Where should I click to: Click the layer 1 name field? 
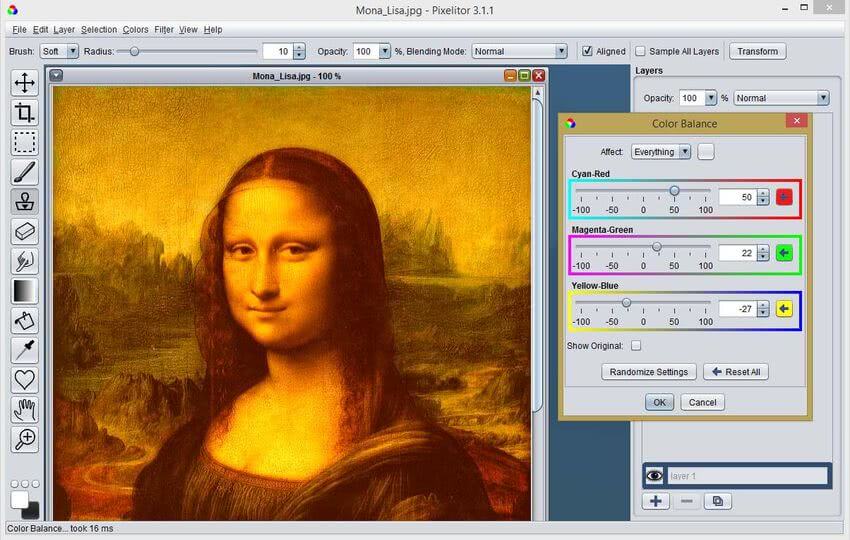pyautogui.click(x=747, y=475)
